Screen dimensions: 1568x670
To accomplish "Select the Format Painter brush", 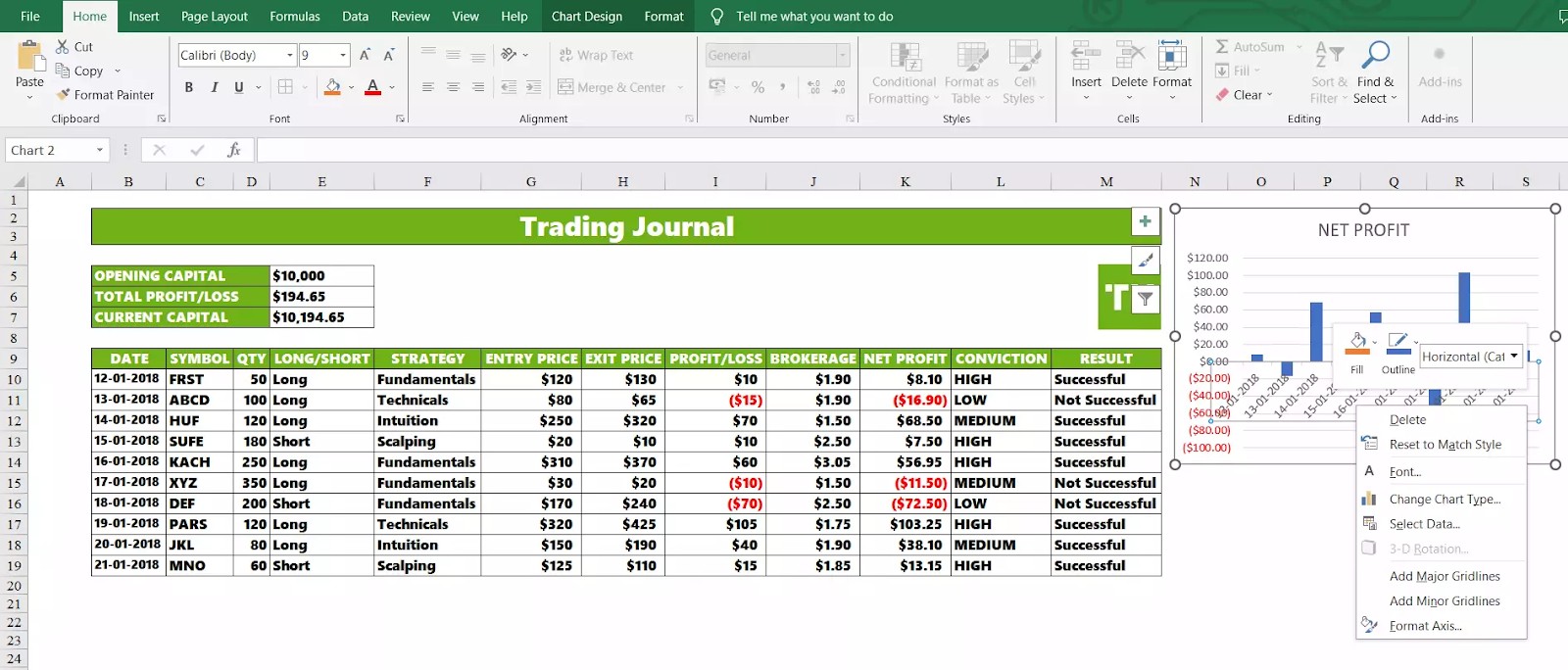I will pyautogui.click(x=63, y=95).
